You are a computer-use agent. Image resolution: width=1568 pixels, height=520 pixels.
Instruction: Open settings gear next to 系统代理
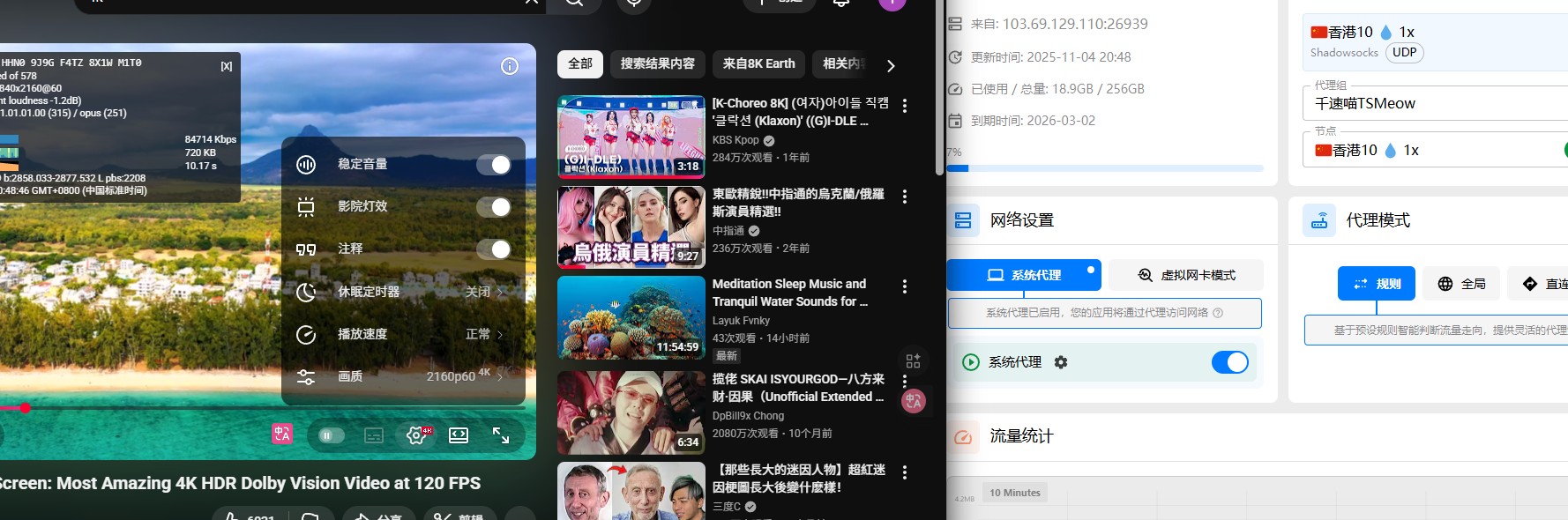click(x=1061, y=362)
